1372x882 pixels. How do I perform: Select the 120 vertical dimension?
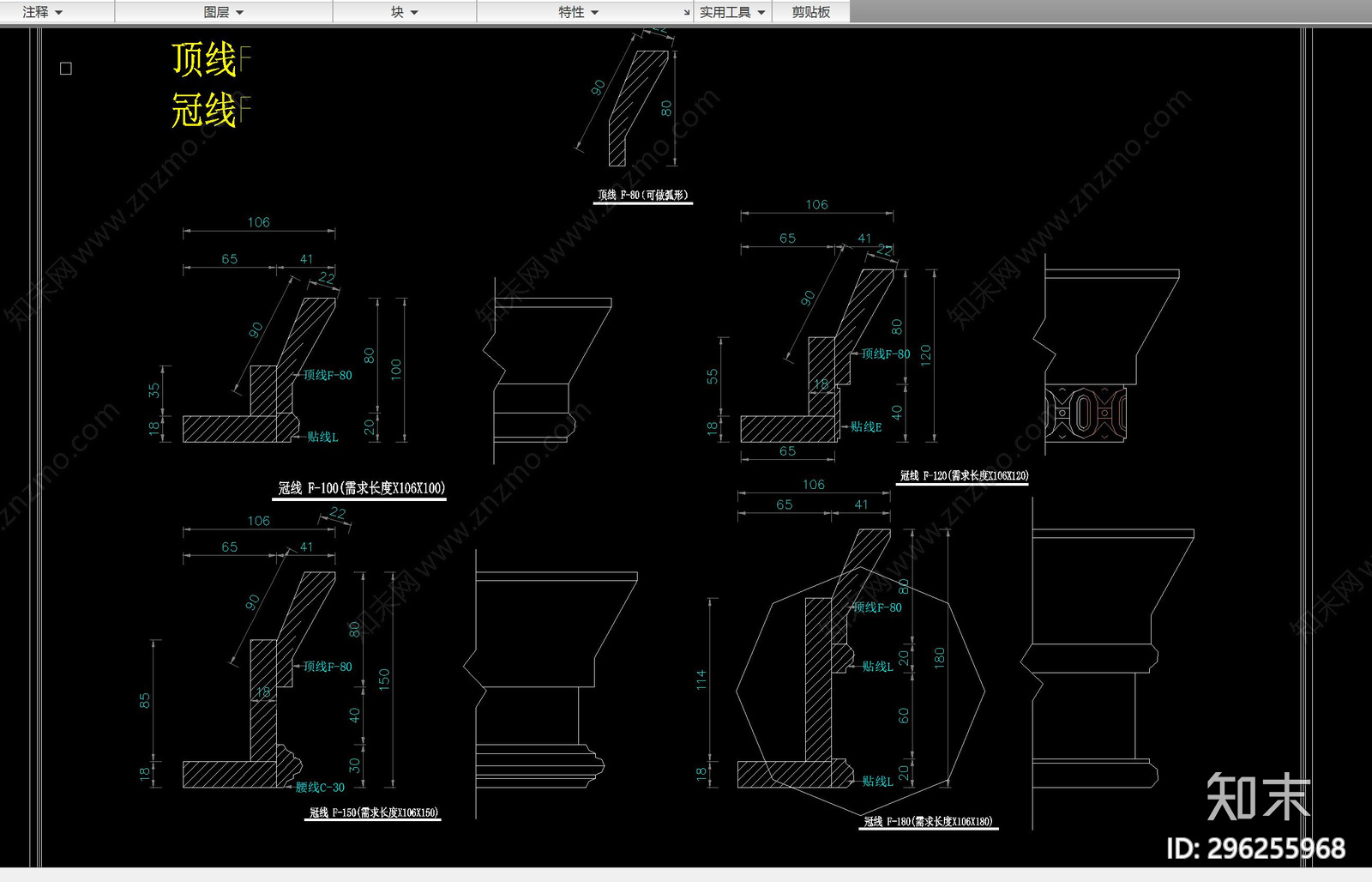(925, 356)
